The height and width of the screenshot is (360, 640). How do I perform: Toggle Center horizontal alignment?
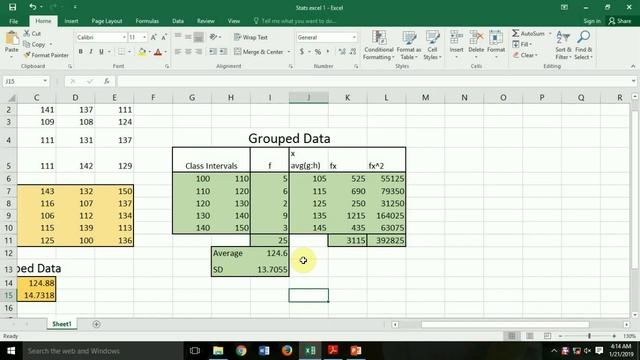pyautogui.click(x=188, y=52)
